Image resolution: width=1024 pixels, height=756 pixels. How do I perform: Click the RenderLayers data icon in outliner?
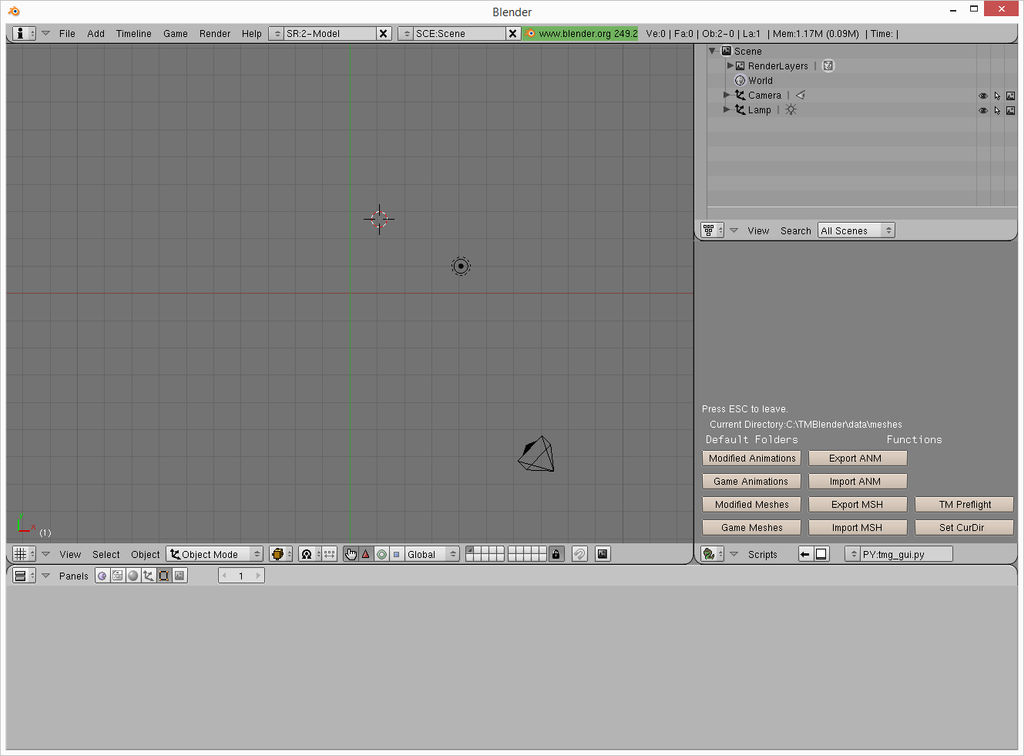[828, 65]
